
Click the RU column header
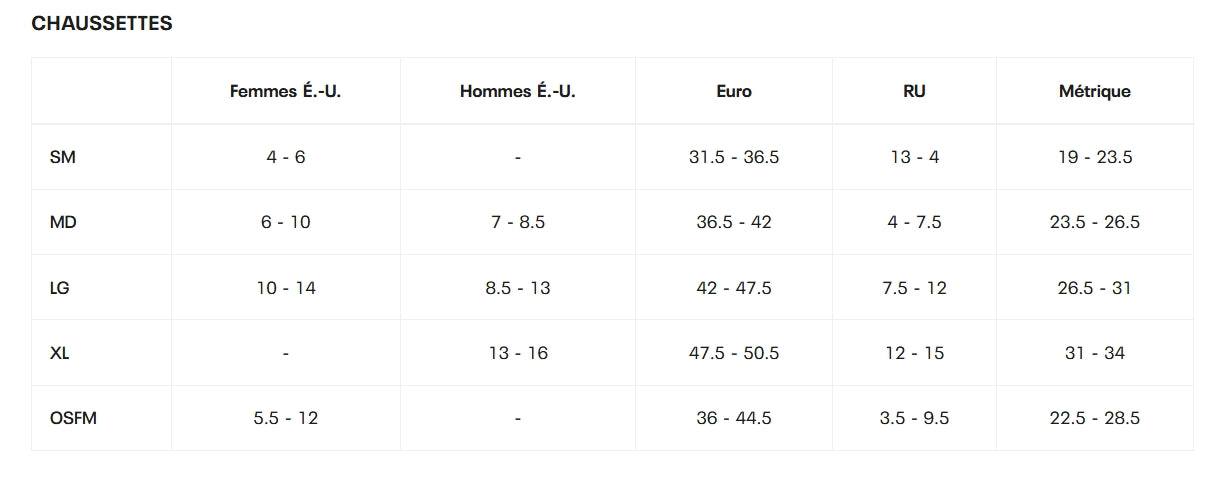click(x=914, y=91)
